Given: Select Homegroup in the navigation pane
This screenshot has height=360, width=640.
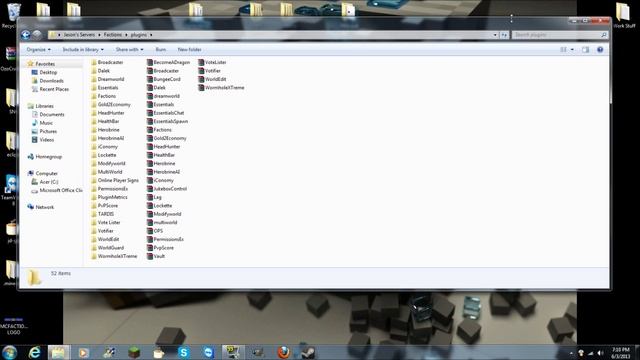Looking at the screenshot, I should [49, 157].
